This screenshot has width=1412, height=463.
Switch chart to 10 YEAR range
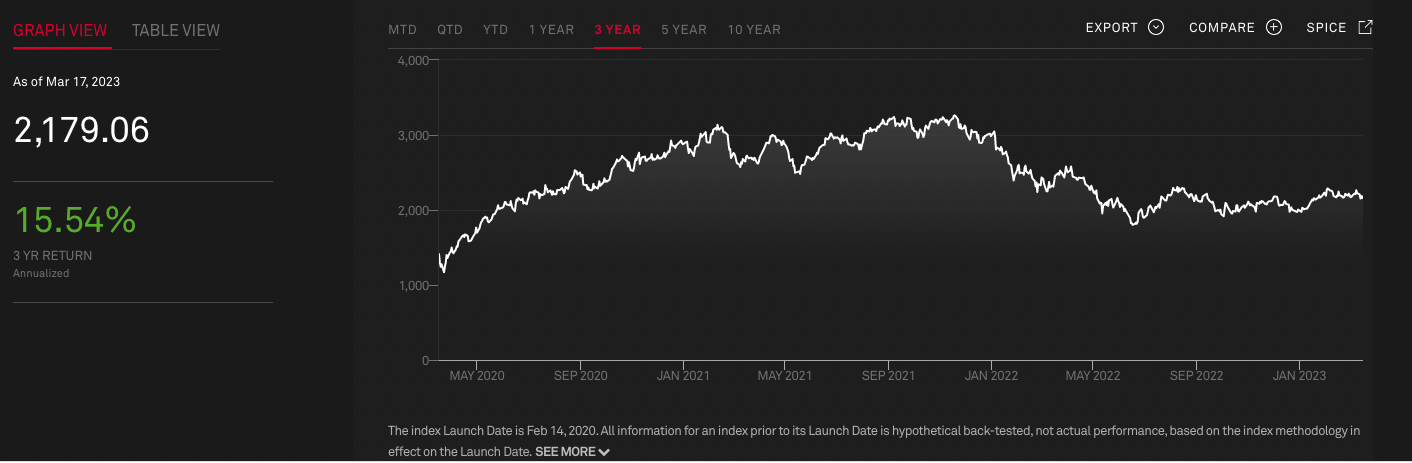click(x=754, y=30)
